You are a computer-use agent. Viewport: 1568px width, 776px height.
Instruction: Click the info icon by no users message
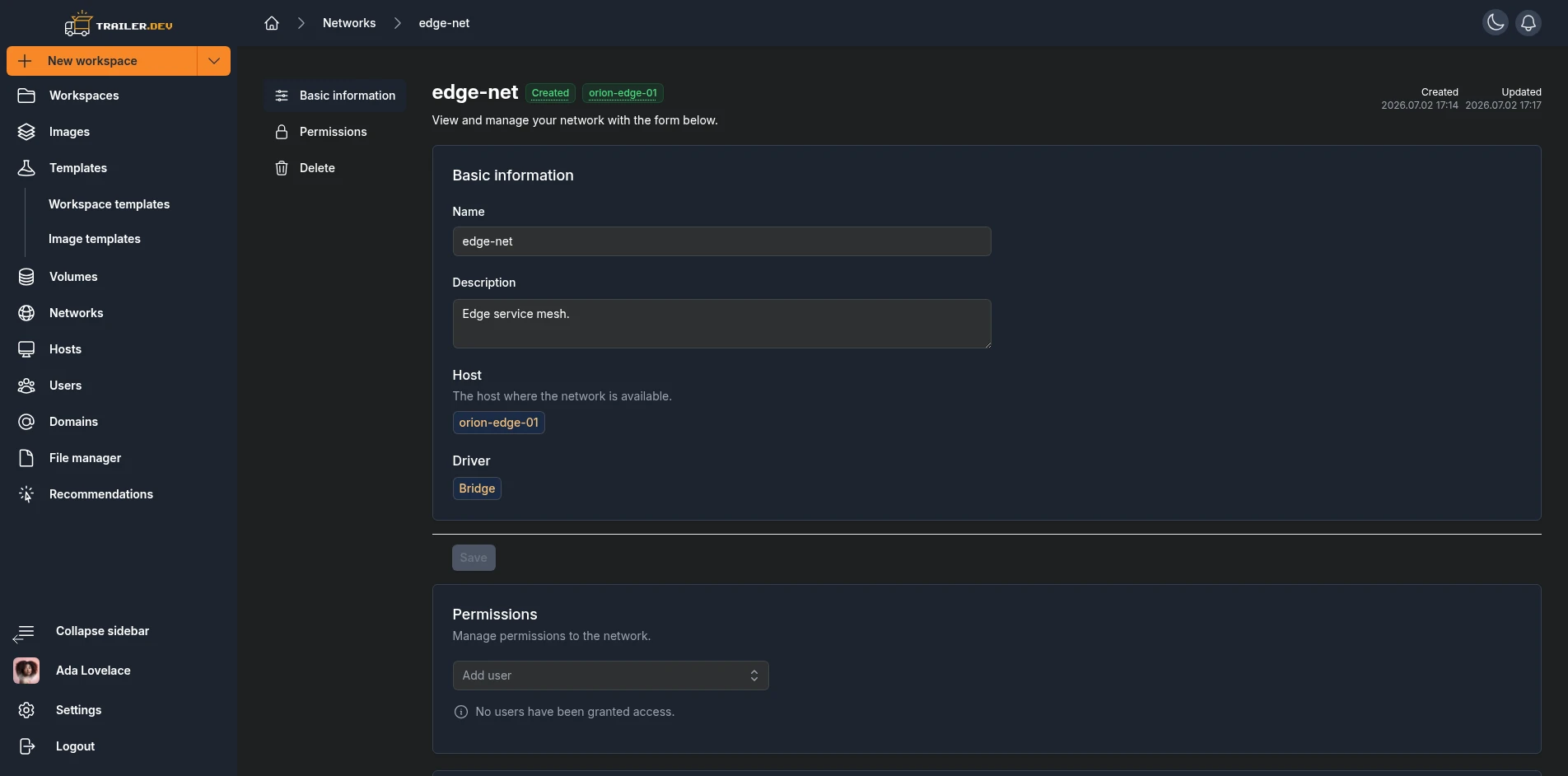pyautogui.click(x=461, y=712)
